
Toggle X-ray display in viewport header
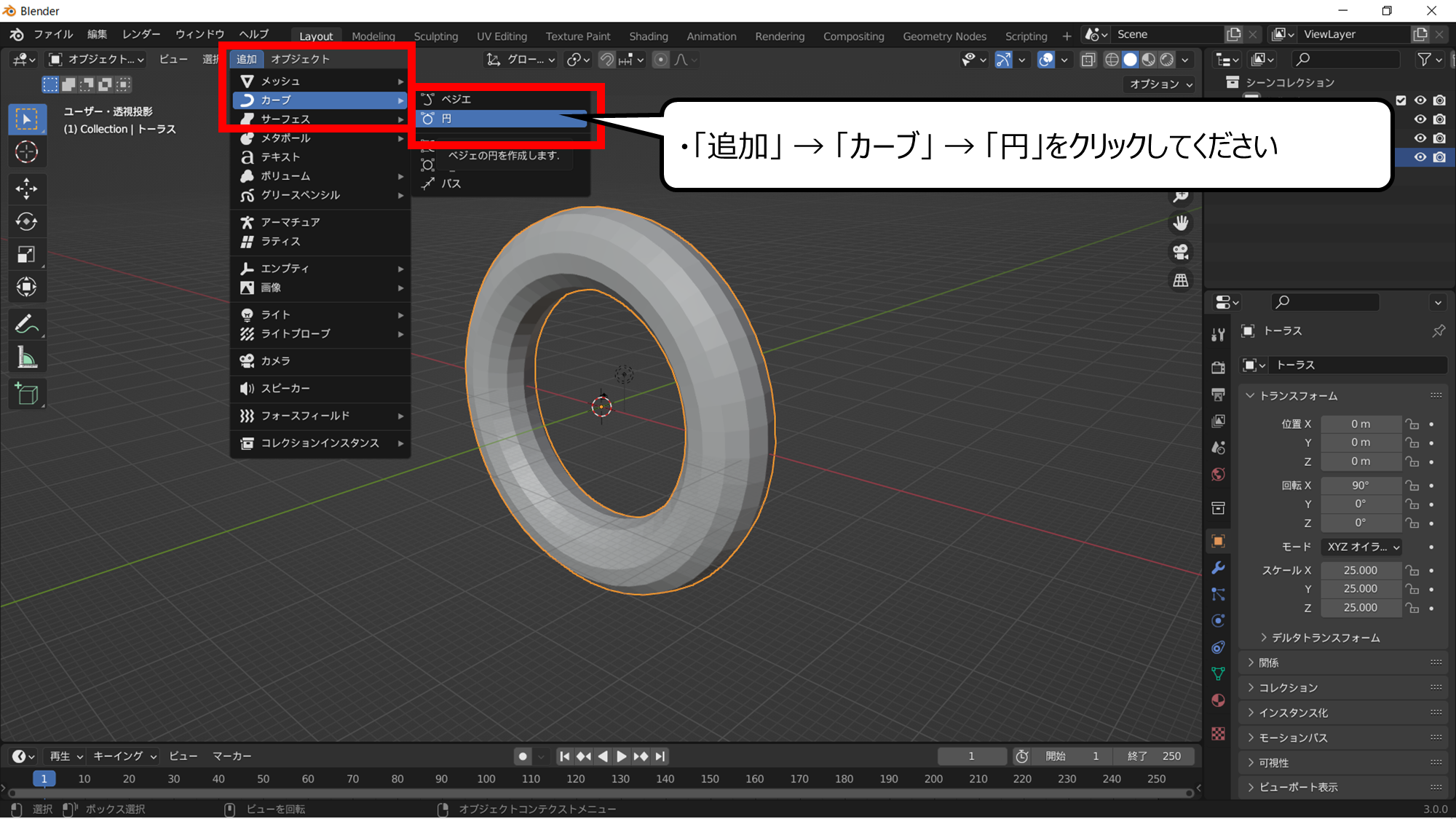1088,60
